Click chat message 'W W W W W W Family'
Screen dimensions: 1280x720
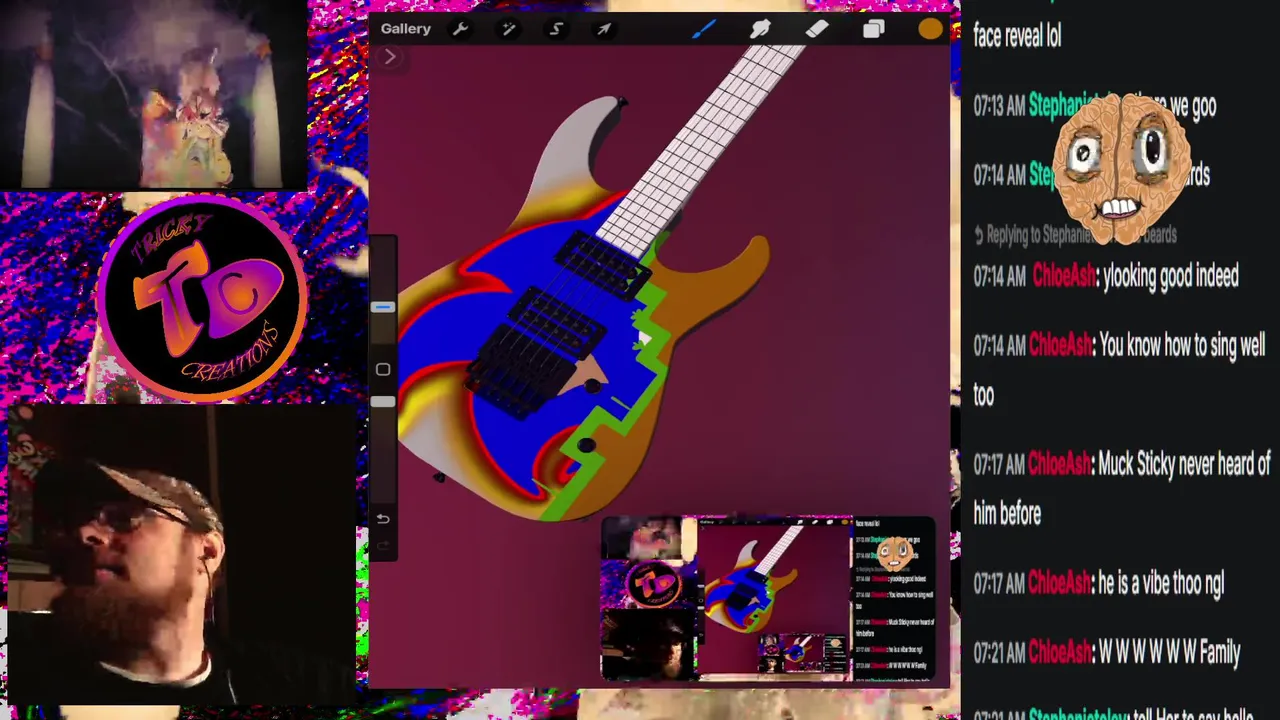pyautogui.click(x=1169, y=653)
